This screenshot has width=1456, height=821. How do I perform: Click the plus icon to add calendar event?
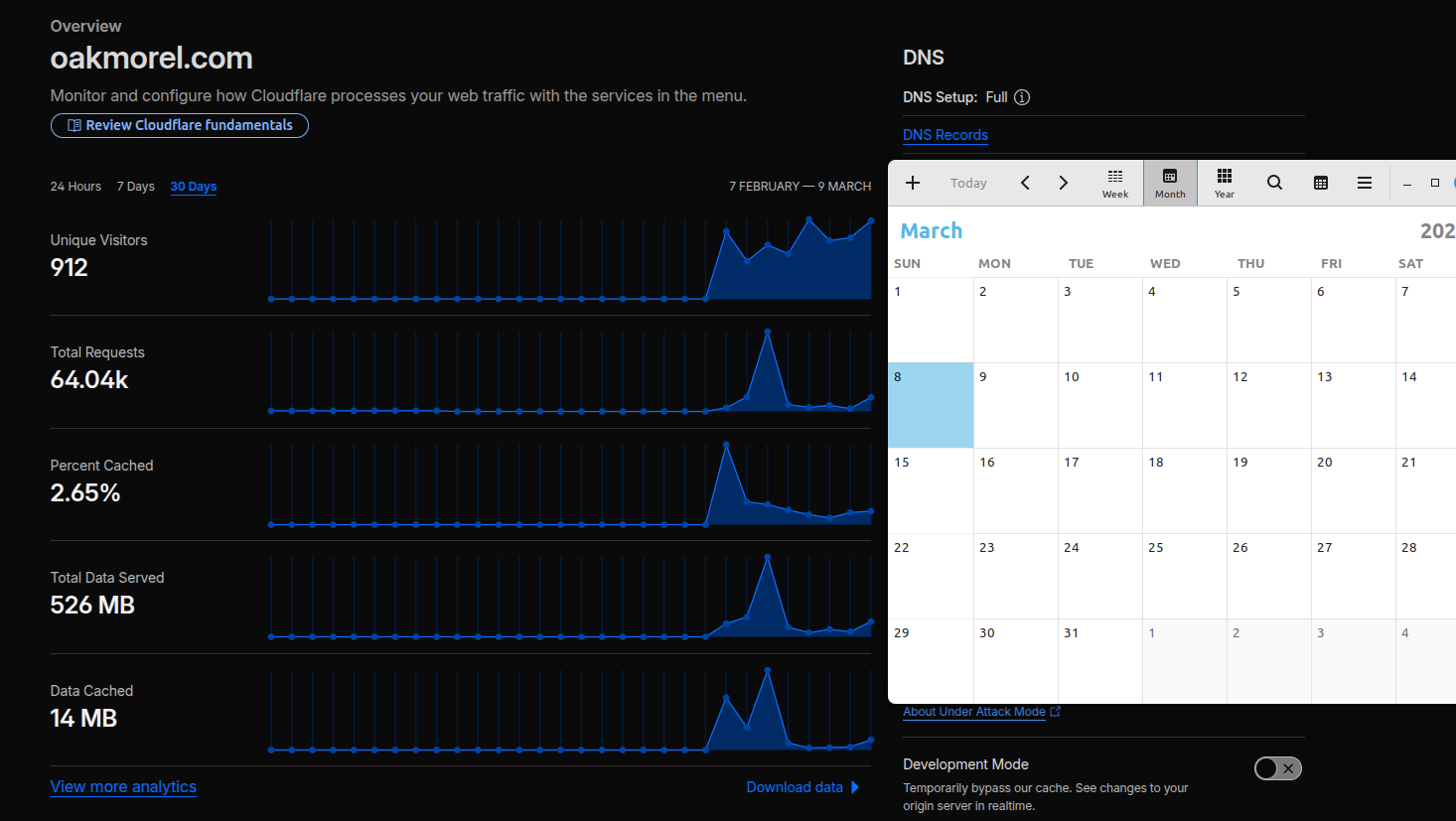(x=913, y=183)
